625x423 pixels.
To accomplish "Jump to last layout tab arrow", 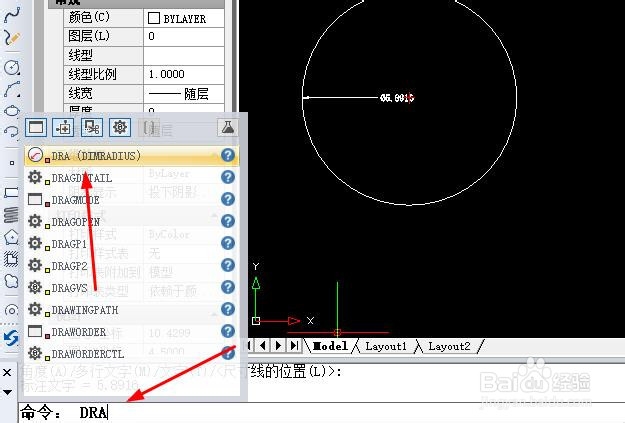I will 295,345.
